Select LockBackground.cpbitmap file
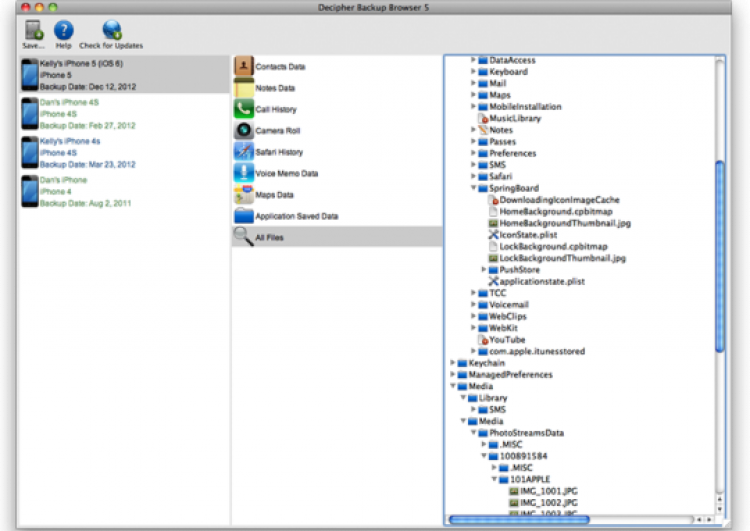The height and width of the screenshot is (531, 750). point(553,246)
